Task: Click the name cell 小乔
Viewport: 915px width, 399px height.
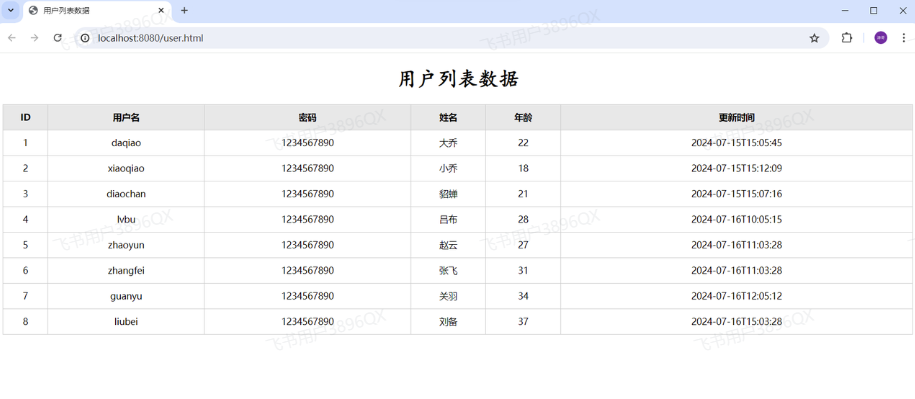Action: click(x=448, y=169)
